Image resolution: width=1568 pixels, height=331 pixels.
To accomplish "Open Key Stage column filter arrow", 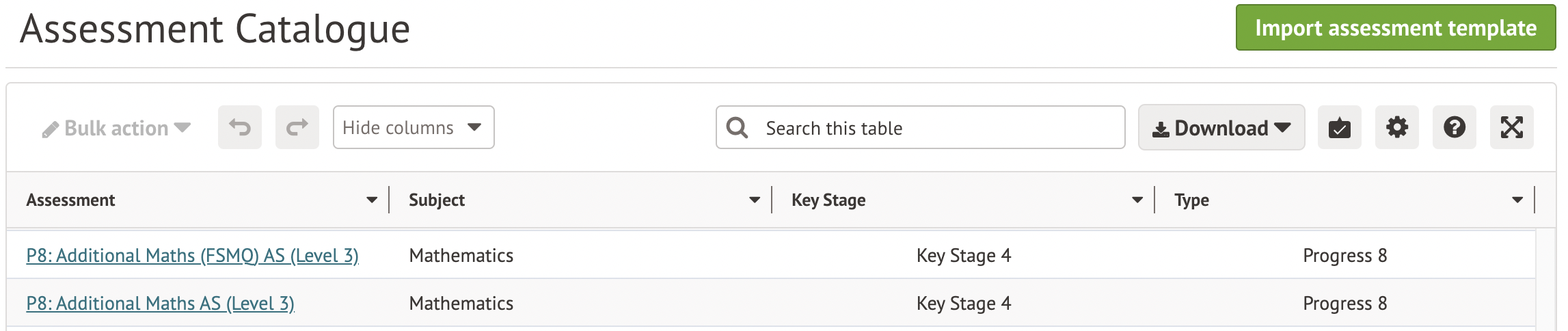I will (1137, 200).
